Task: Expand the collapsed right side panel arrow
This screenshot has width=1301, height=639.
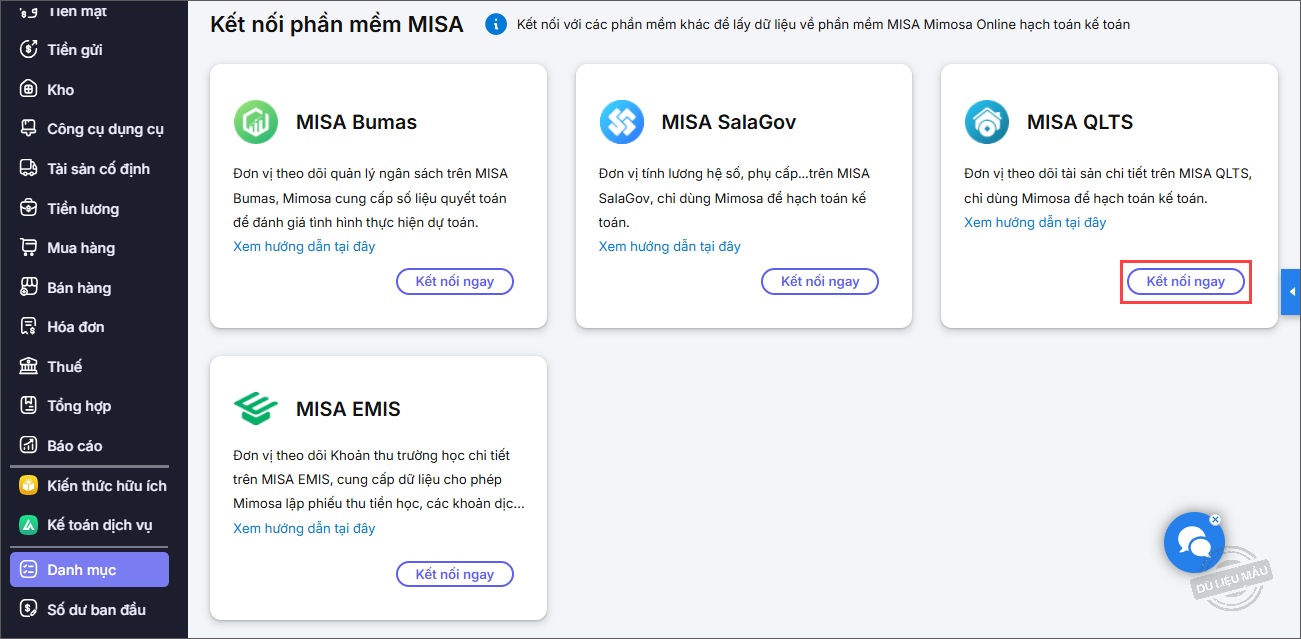Action: click(1291, 291)
